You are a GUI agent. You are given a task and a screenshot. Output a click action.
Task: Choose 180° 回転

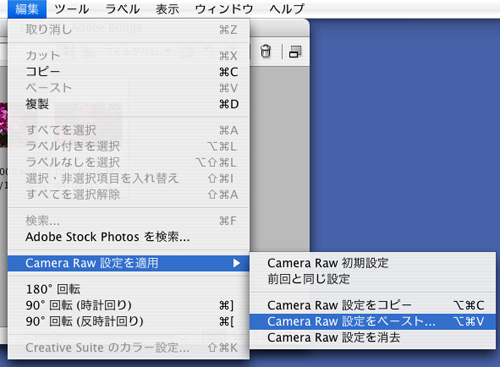point(129,289)
